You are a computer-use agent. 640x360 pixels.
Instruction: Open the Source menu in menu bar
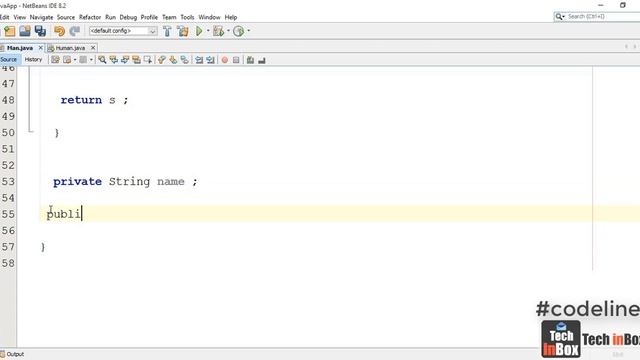[x=66, y=17]
